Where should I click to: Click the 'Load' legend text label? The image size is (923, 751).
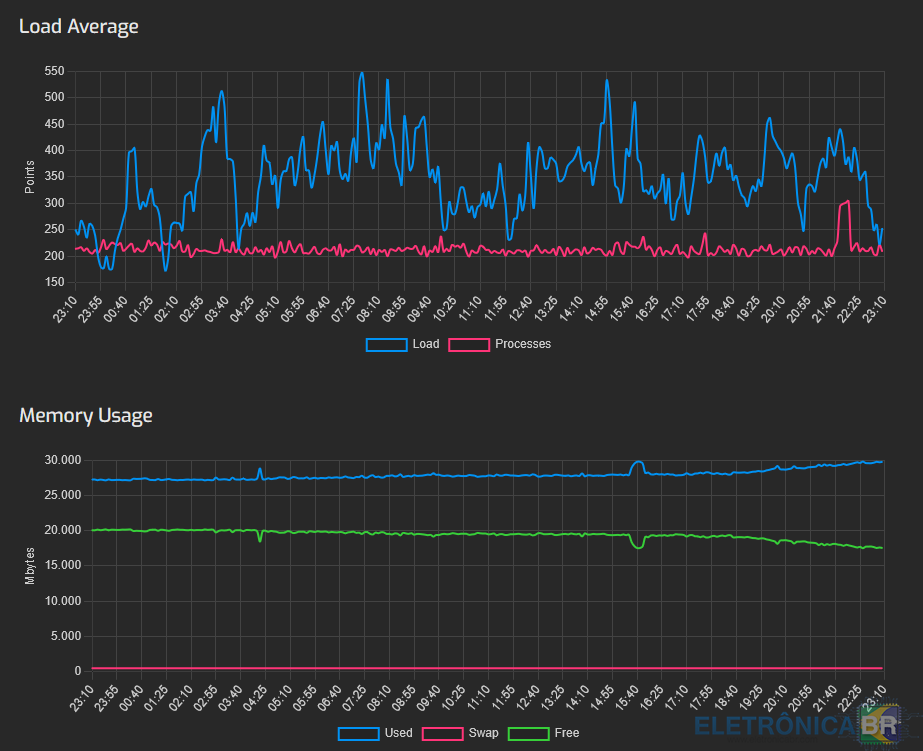(x=425, y=344)
